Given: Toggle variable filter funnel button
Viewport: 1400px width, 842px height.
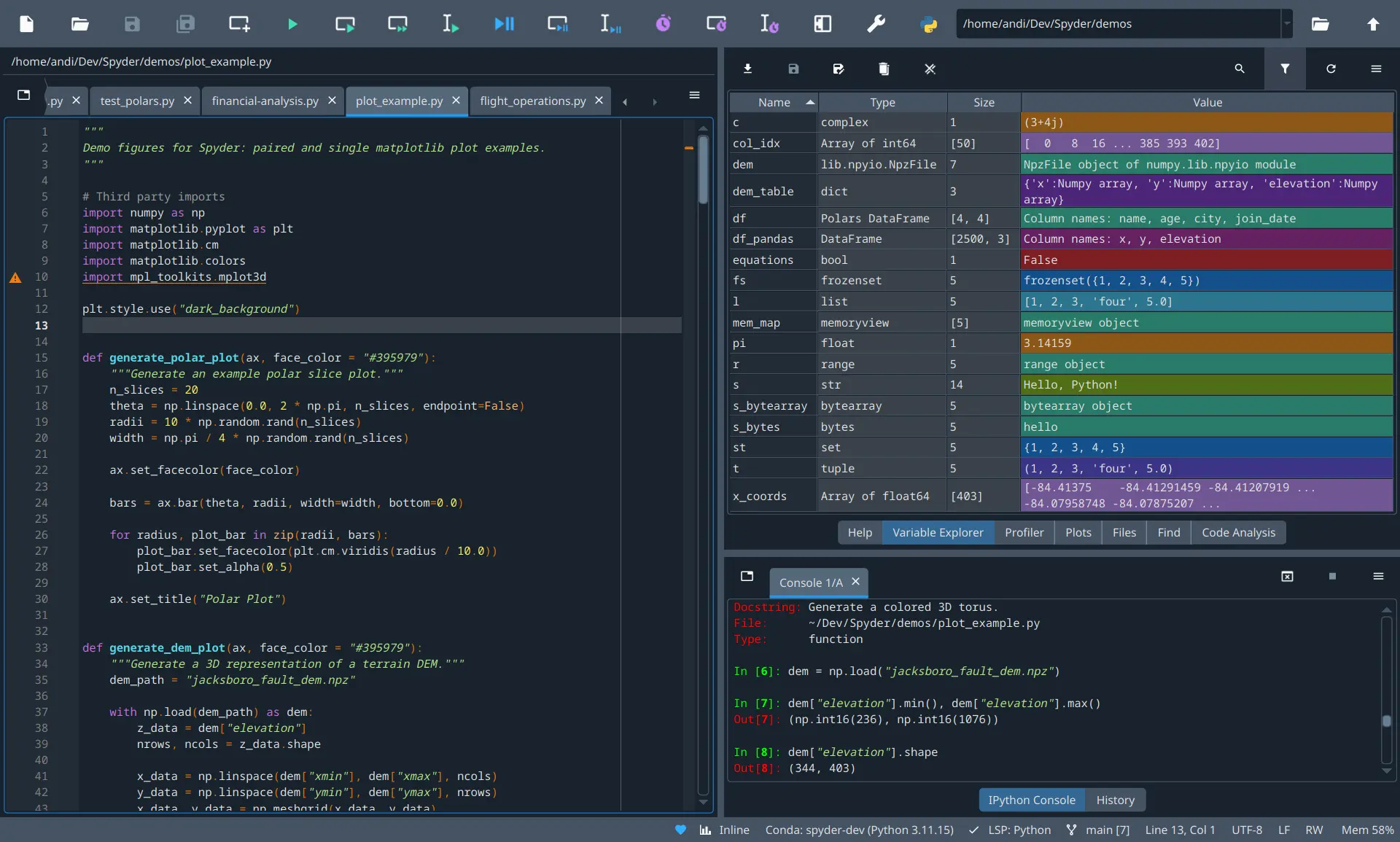Looking at the screenshot, I should pos(1285,69).
